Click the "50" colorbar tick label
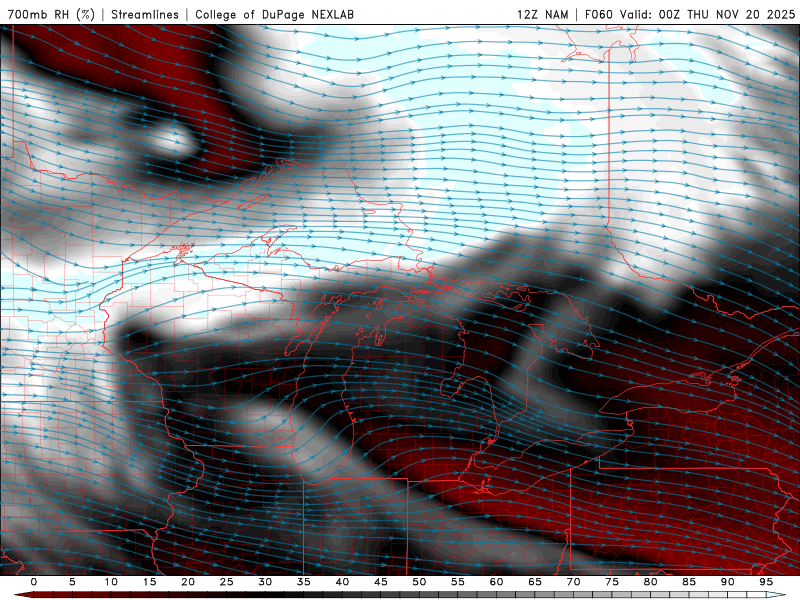The width and height of the screenshot is (800, 600). (419, 582)
